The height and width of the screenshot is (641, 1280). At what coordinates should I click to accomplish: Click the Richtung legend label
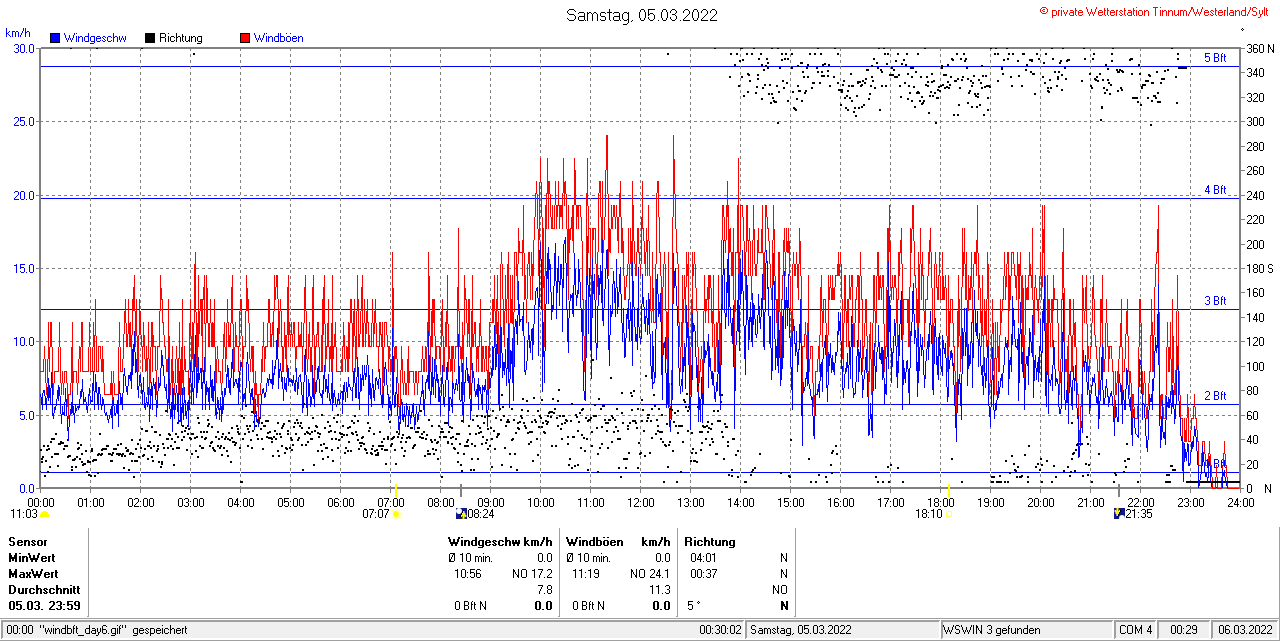pyautogui.click(x=181, y=38)
